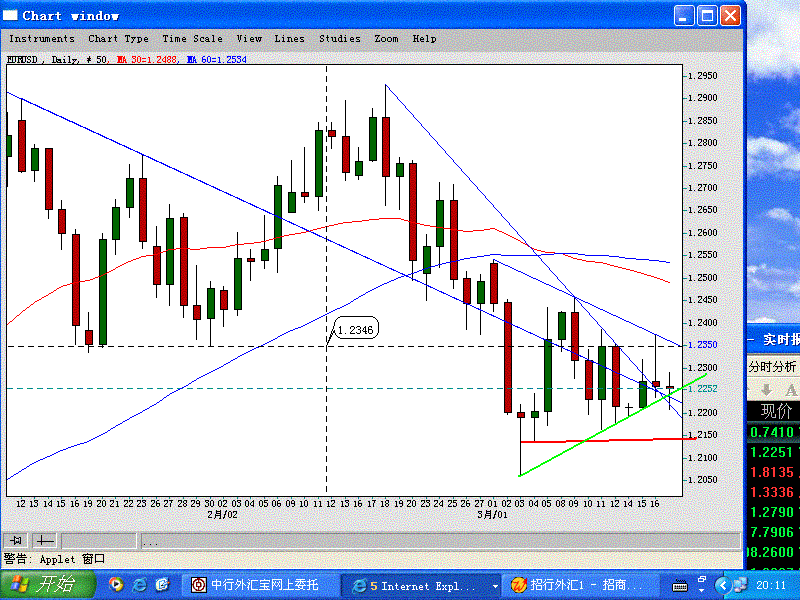Click the 1.2346 price label callout

[x=356, y=330]
